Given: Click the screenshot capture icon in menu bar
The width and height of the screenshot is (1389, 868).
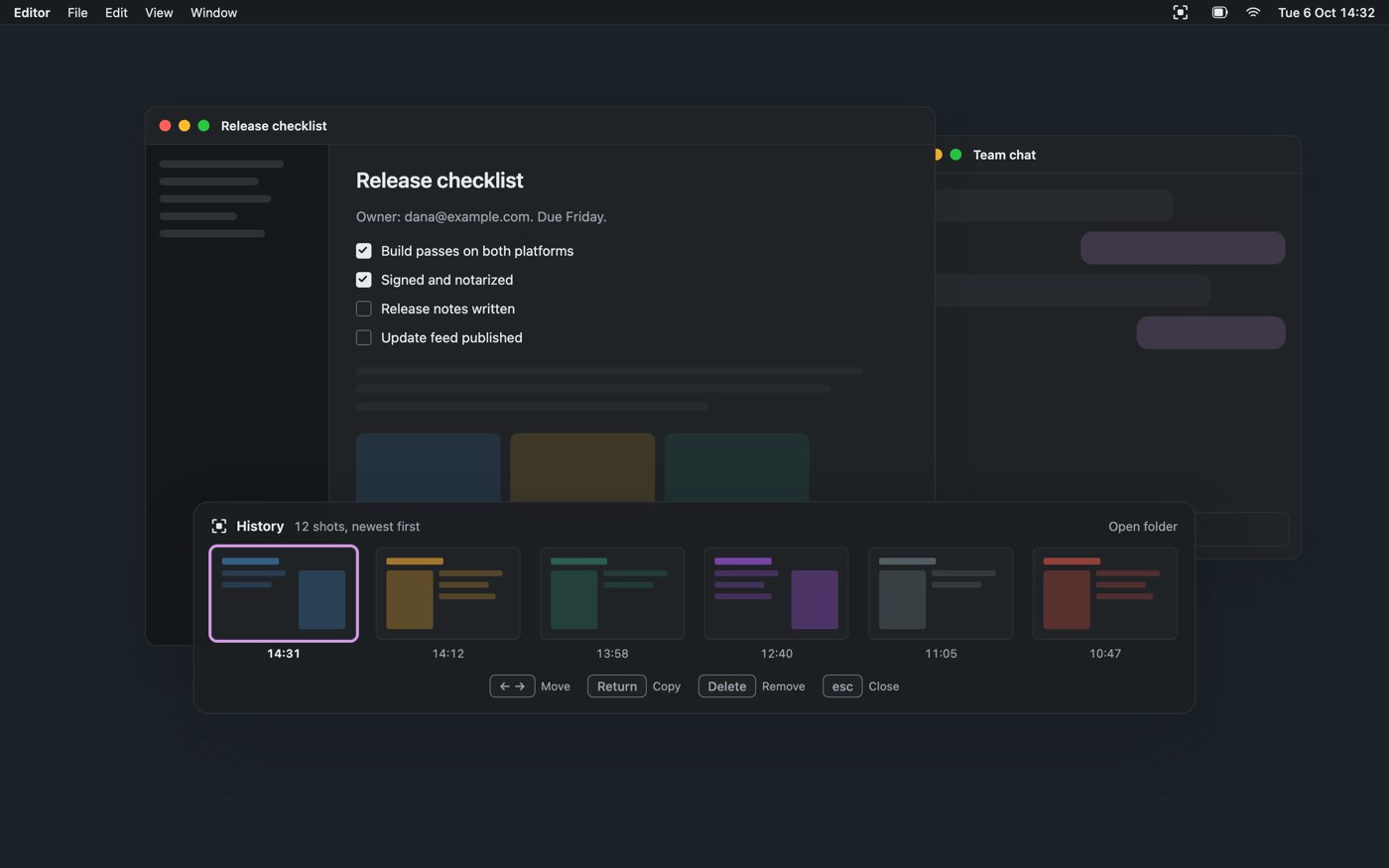Looking at the screenshot, I should [x=1180, y=13].
